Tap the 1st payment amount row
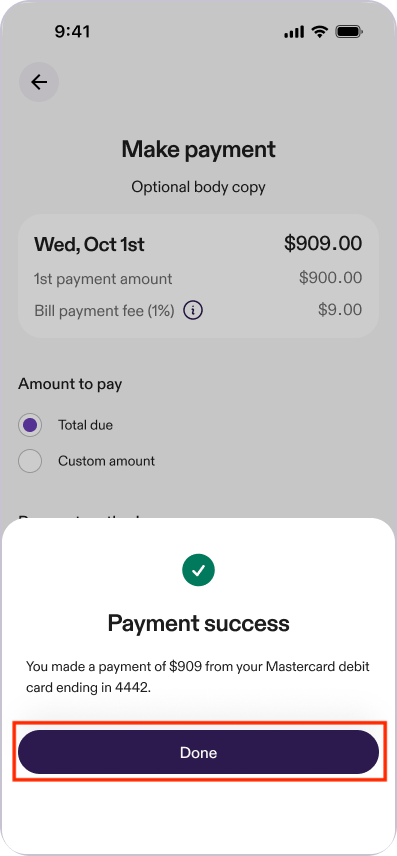This screenshot has width=397, height=856. (x=198, y=278)
